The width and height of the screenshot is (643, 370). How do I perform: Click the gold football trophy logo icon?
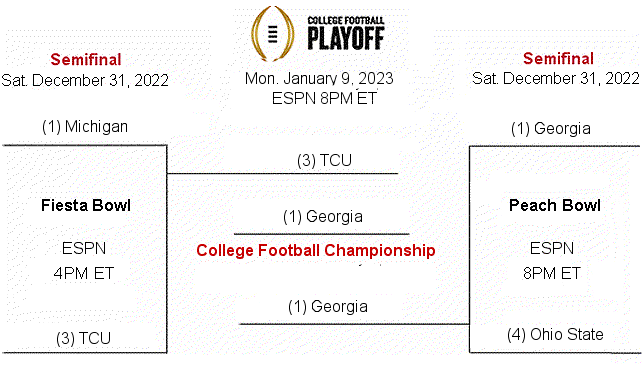click(273, 33)
